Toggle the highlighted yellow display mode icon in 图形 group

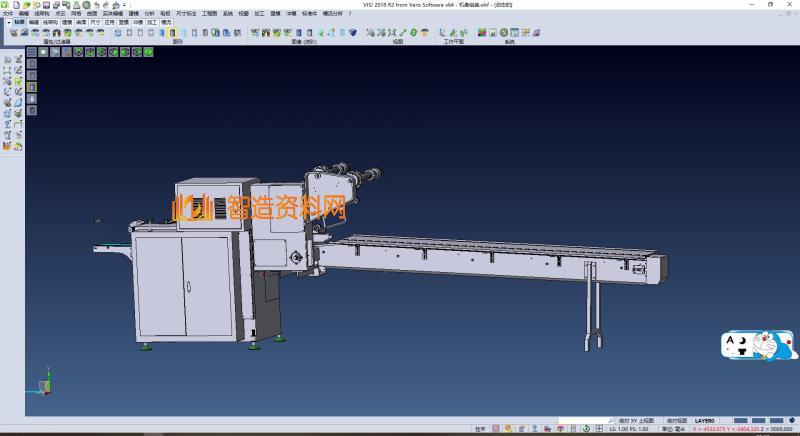[x=173, y=33]
